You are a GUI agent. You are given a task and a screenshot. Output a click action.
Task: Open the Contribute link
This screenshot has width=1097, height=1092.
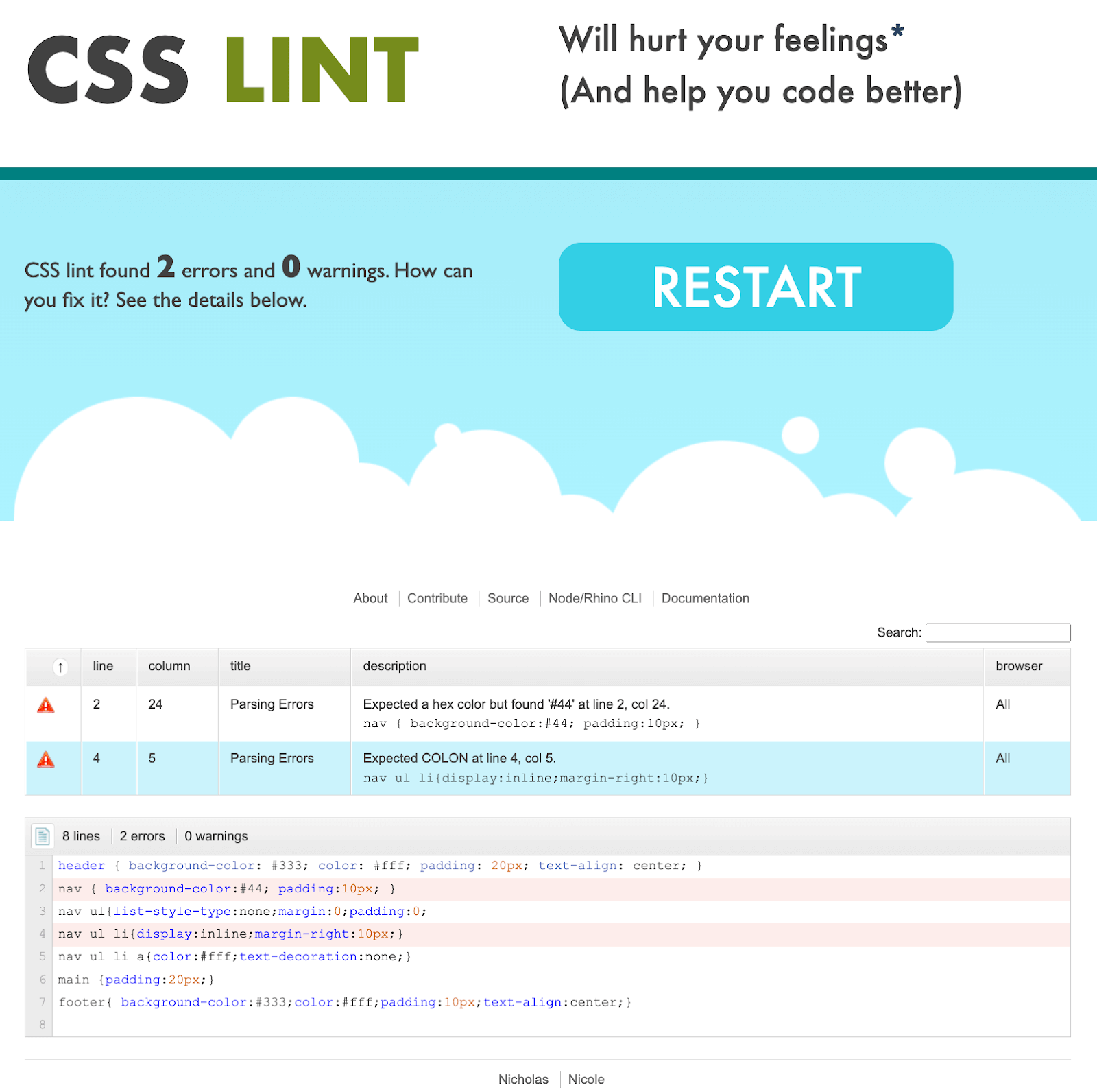tap(437, 598)
